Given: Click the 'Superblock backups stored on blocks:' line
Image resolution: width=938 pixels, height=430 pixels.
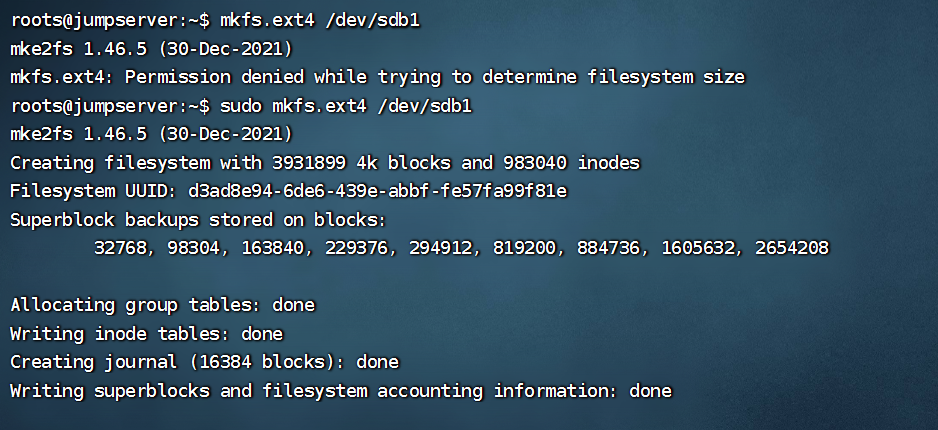Looking at the screenshot, I should coord(198,219).
